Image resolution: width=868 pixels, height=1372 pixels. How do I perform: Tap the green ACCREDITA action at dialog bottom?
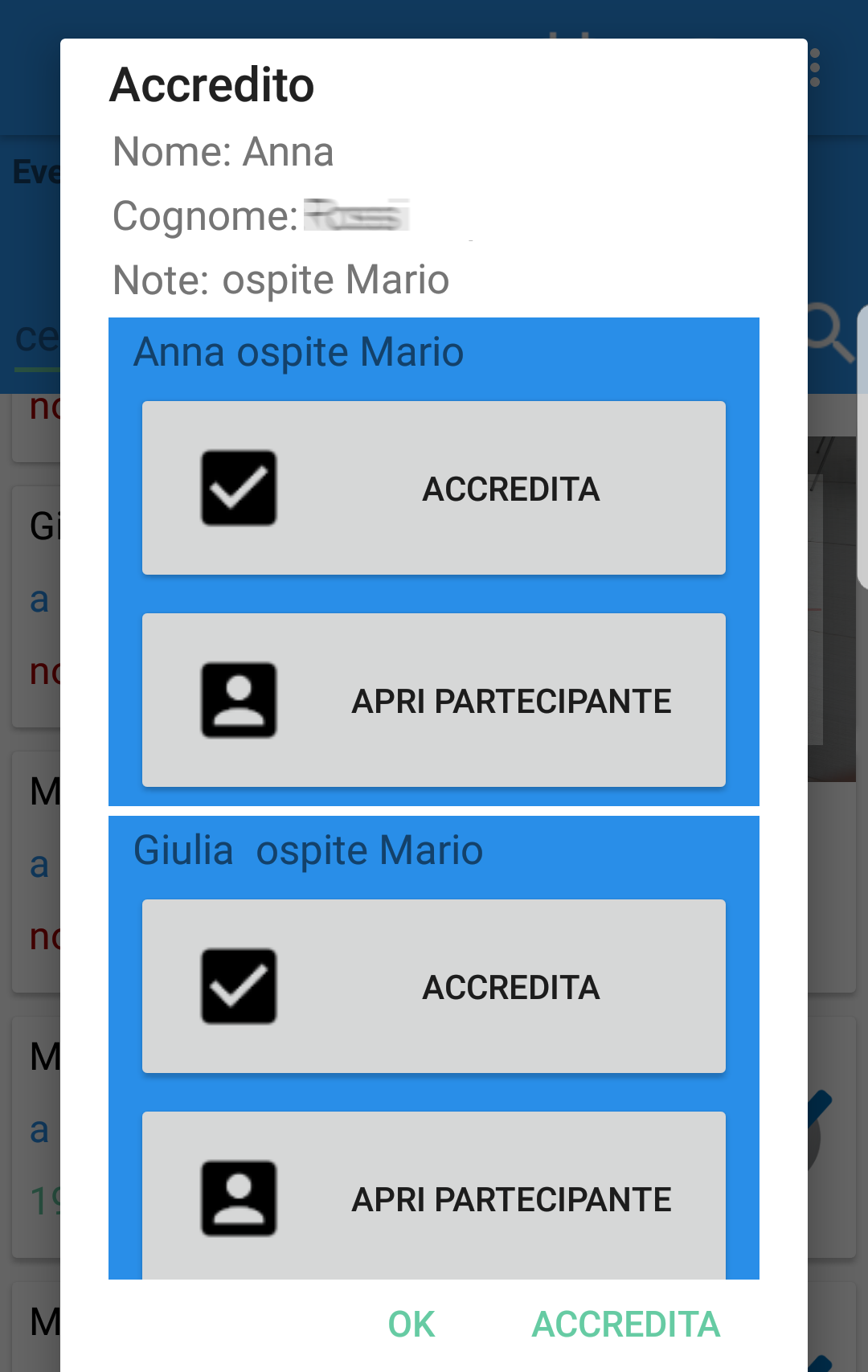[x=626, y=1324]
